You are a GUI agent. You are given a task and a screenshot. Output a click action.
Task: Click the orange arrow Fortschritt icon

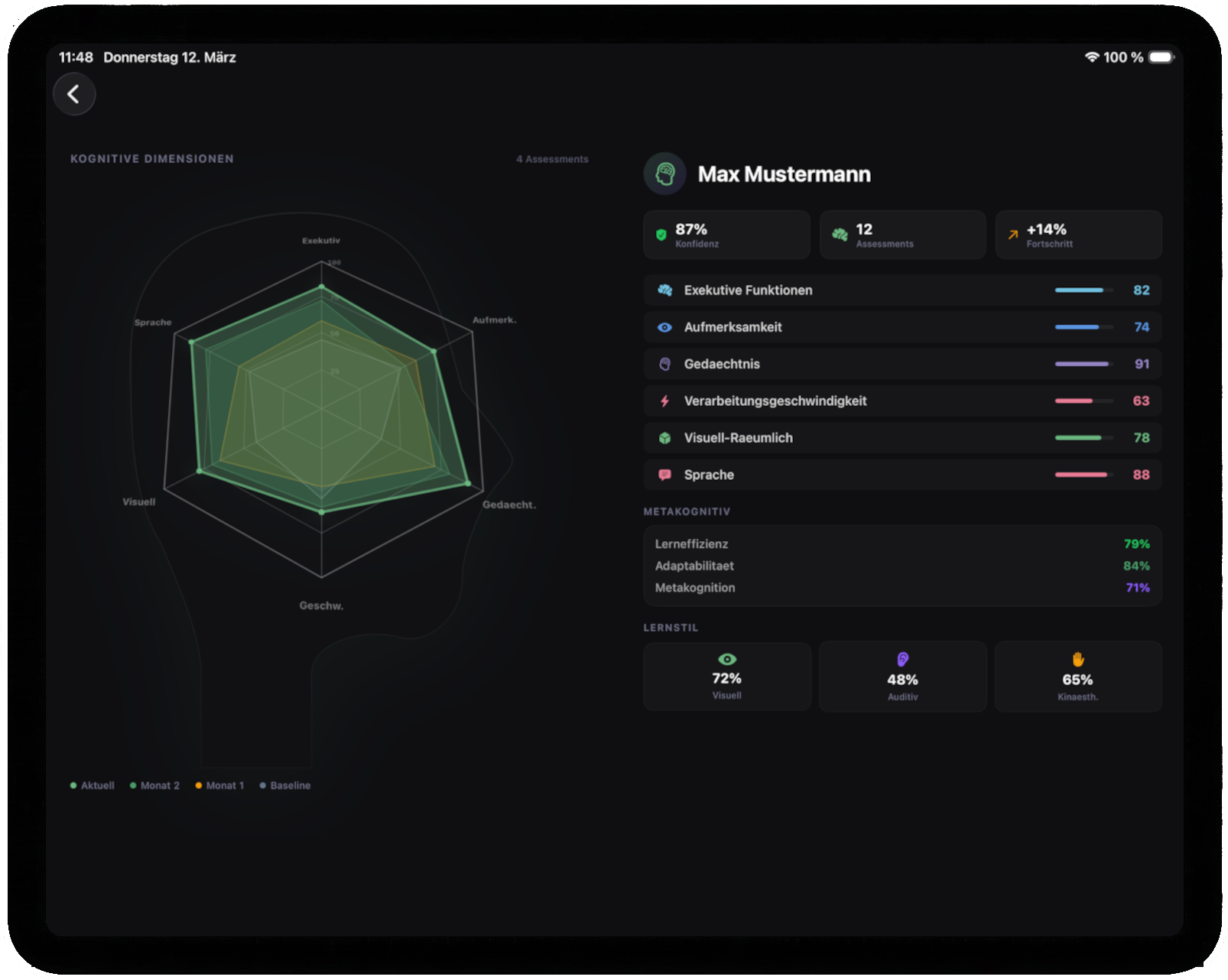(x=1012, y=235)
